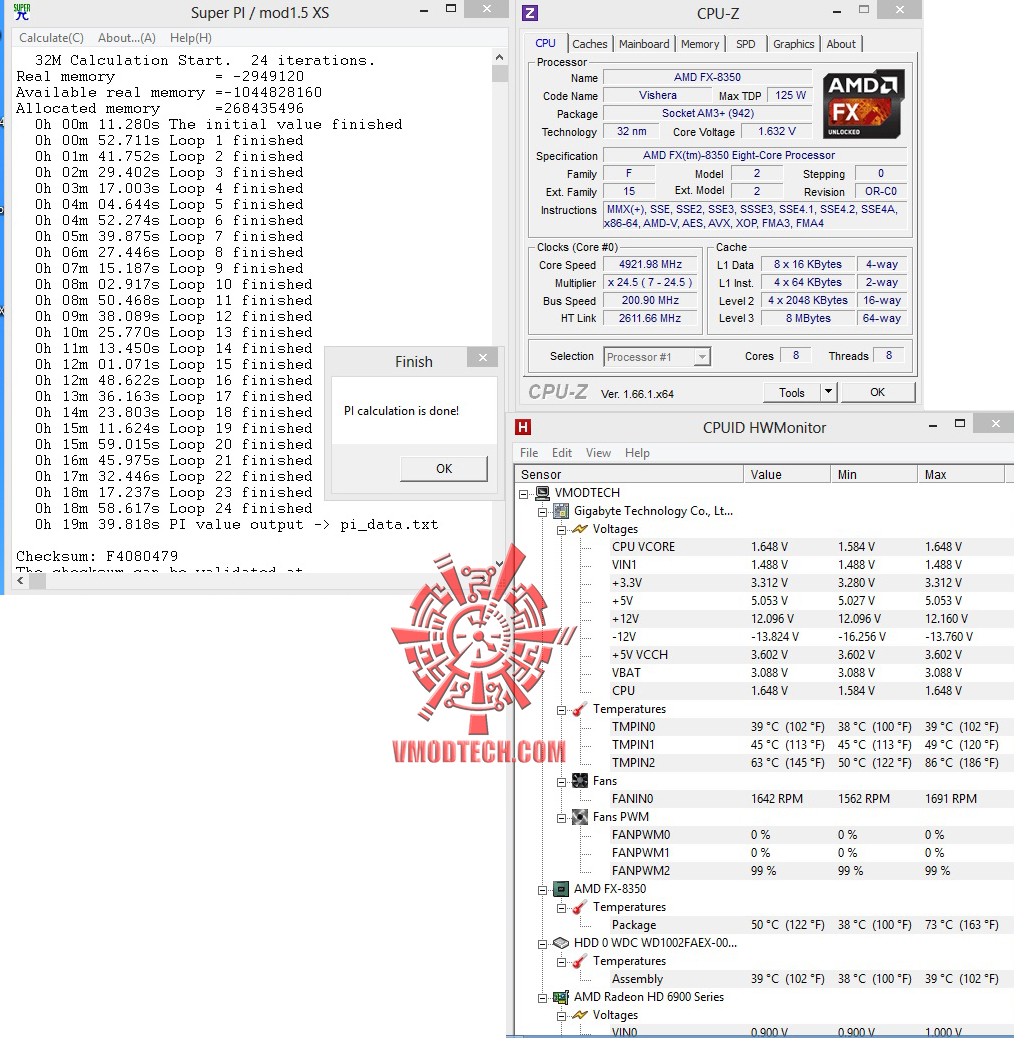
Task: Click the Min column header in HWMonitor
Action: 874,474
